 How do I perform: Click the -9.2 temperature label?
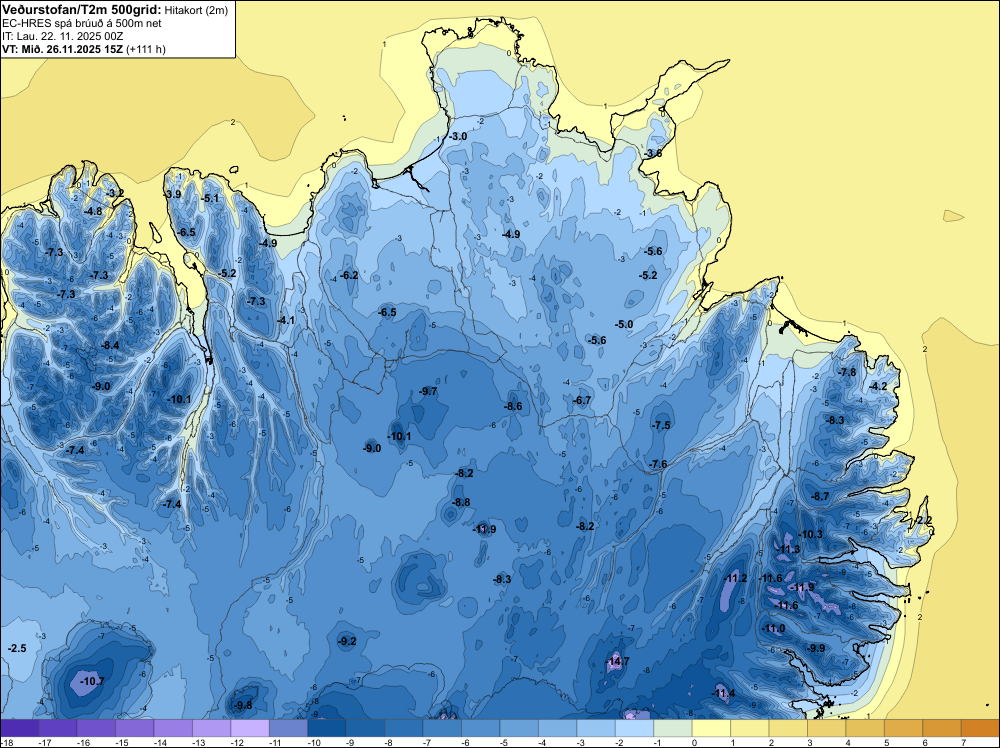pyautogui.click(x=347, y=642)
